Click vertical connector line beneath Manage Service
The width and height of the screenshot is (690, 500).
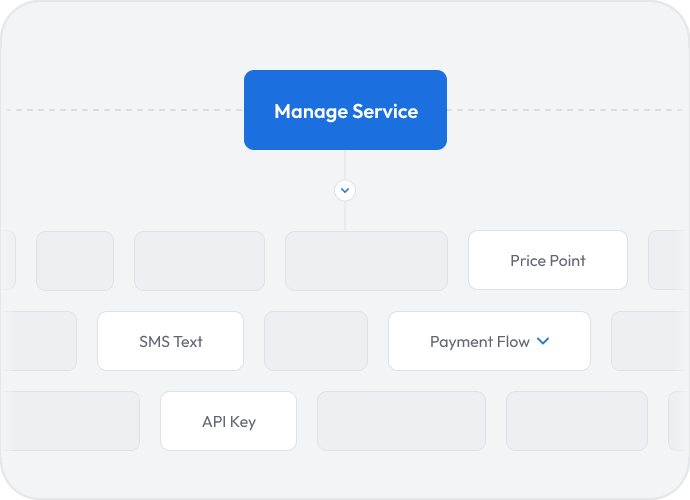tap(345, 165)
